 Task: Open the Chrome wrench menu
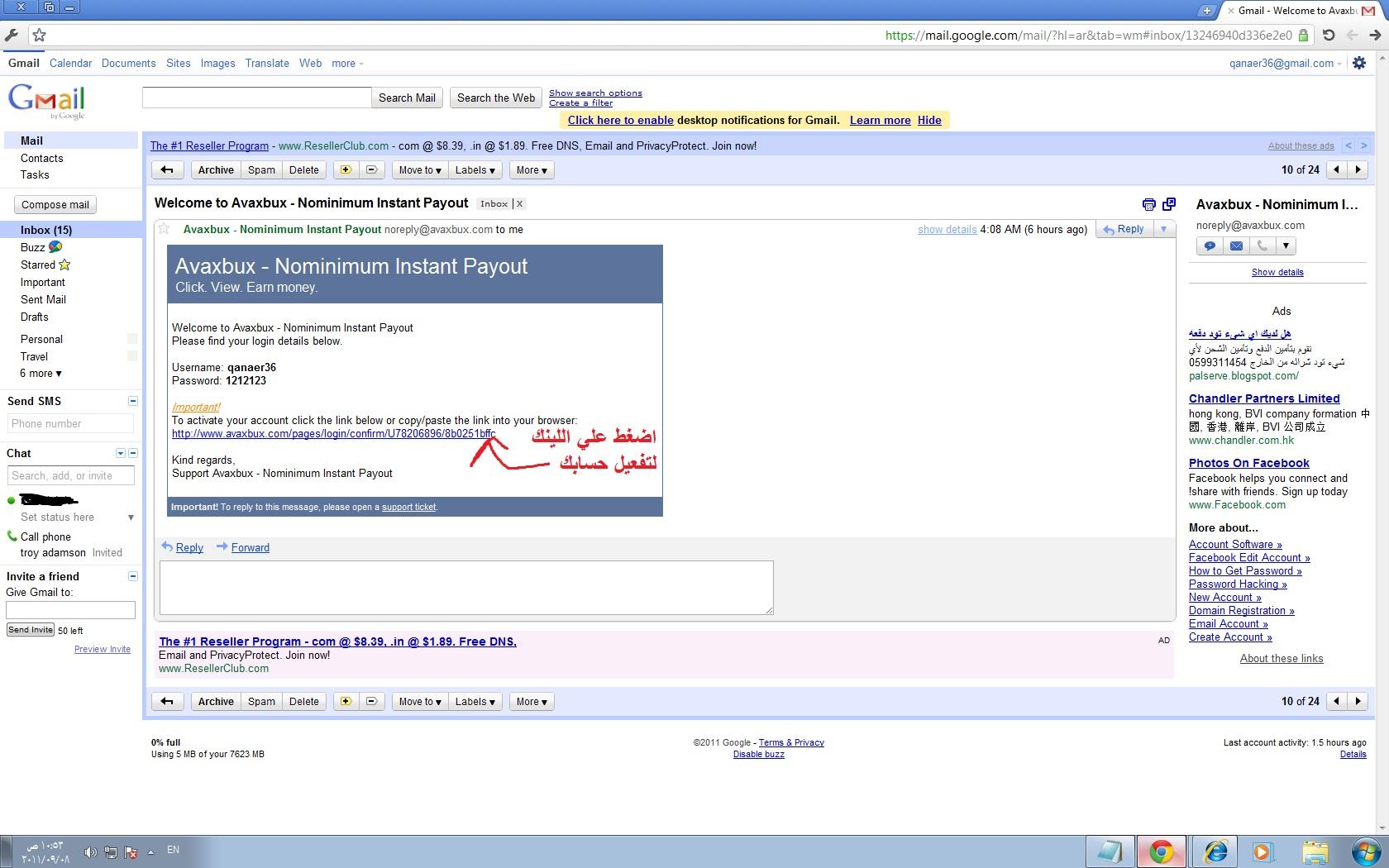(x=11, y=35)
